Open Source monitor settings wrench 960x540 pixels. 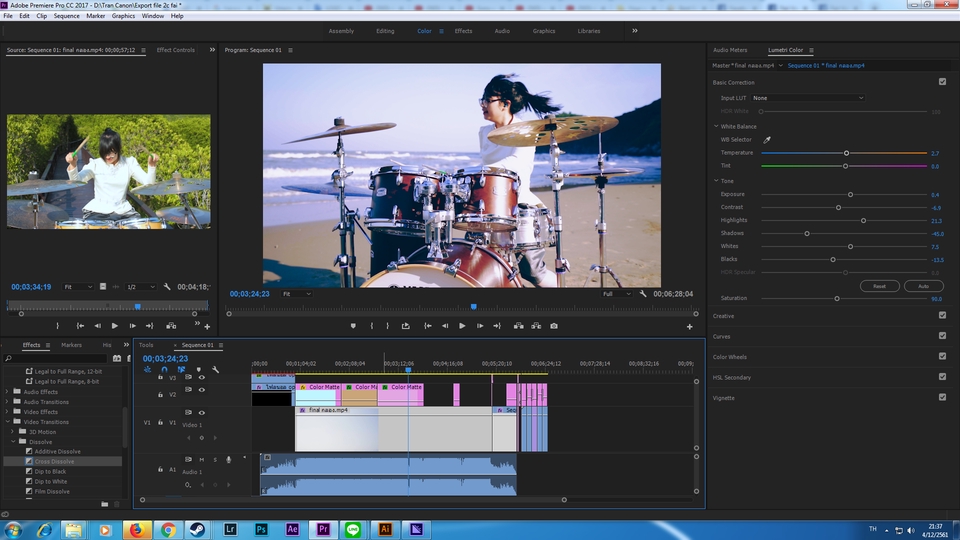(x=167, y=287)
